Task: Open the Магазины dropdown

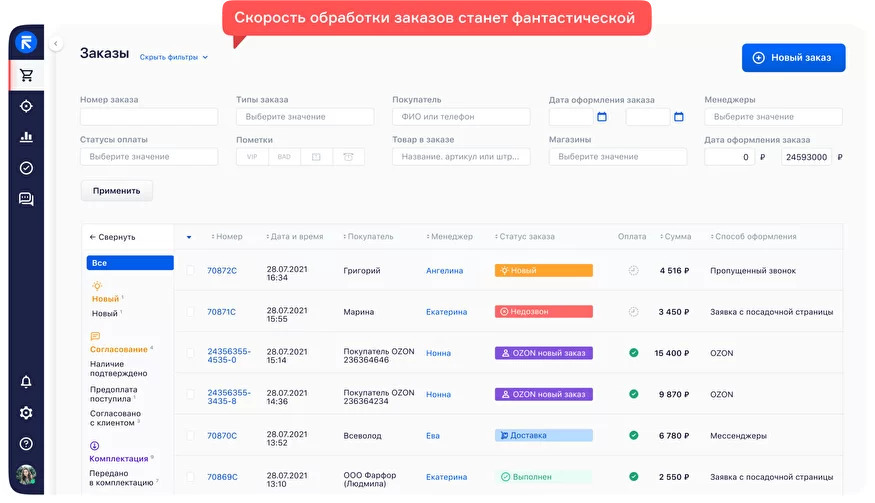Action: [618, 157]
